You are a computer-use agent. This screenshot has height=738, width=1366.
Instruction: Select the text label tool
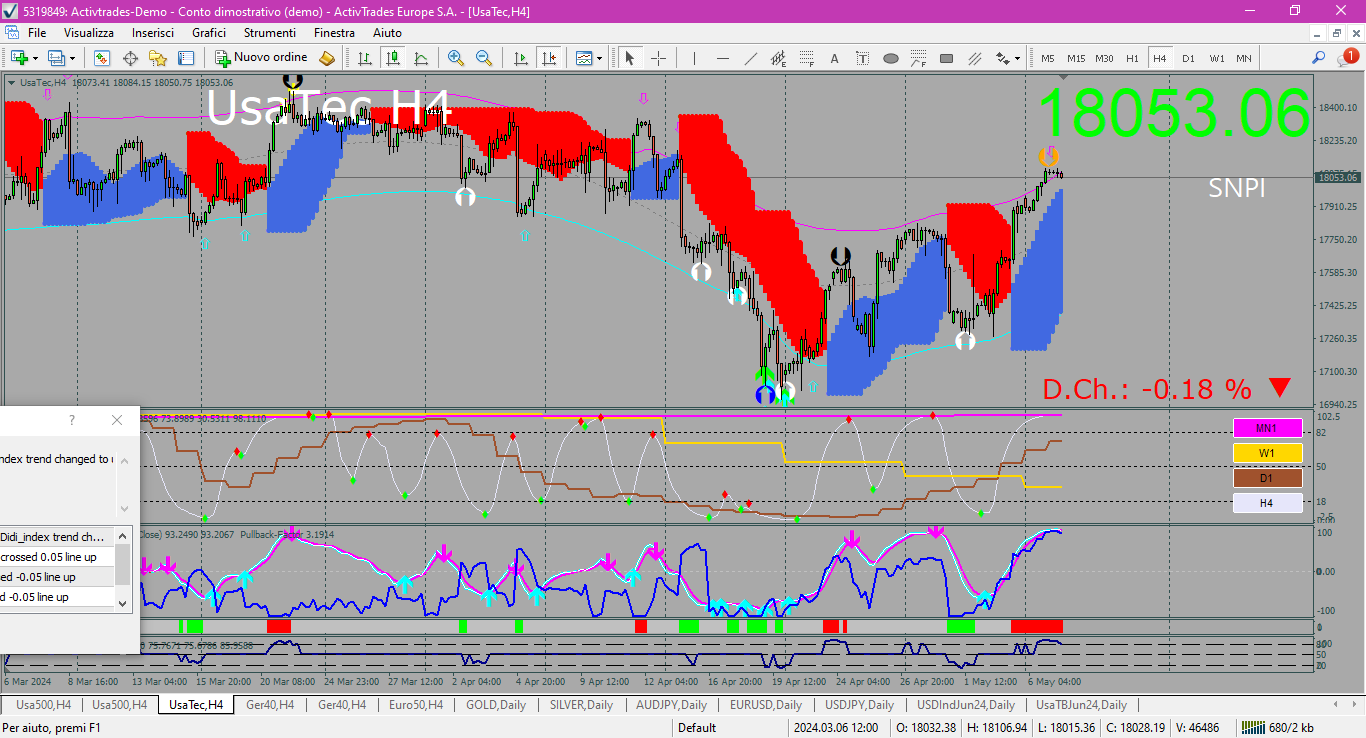click(x=862, y=58)
